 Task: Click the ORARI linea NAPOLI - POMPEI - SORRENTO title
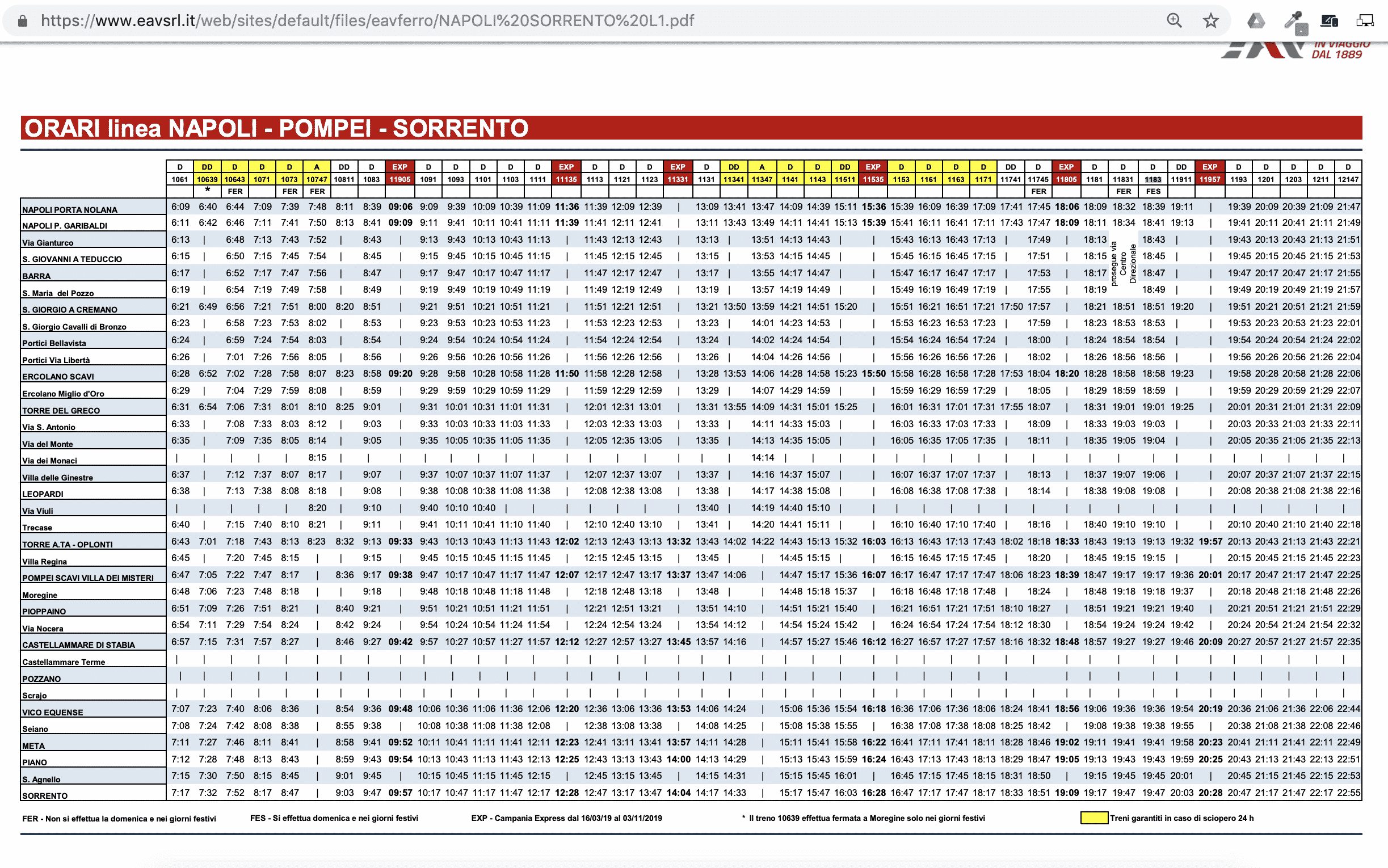click(x=276, y=128)
